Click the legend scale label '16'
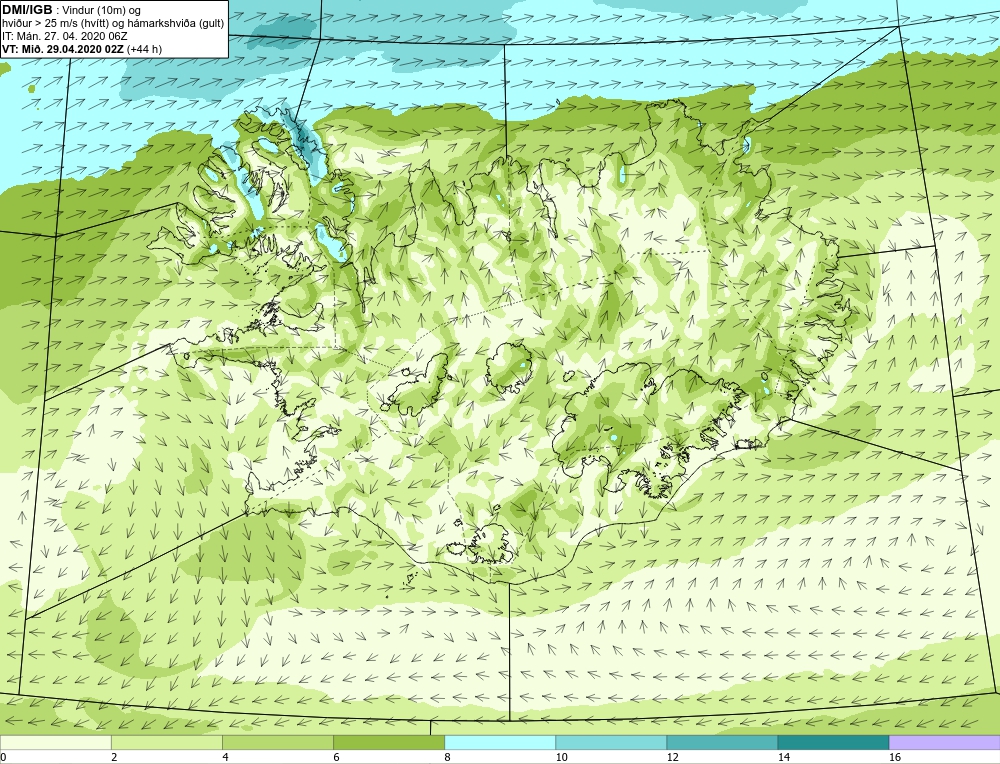 [x=895, y=757]
